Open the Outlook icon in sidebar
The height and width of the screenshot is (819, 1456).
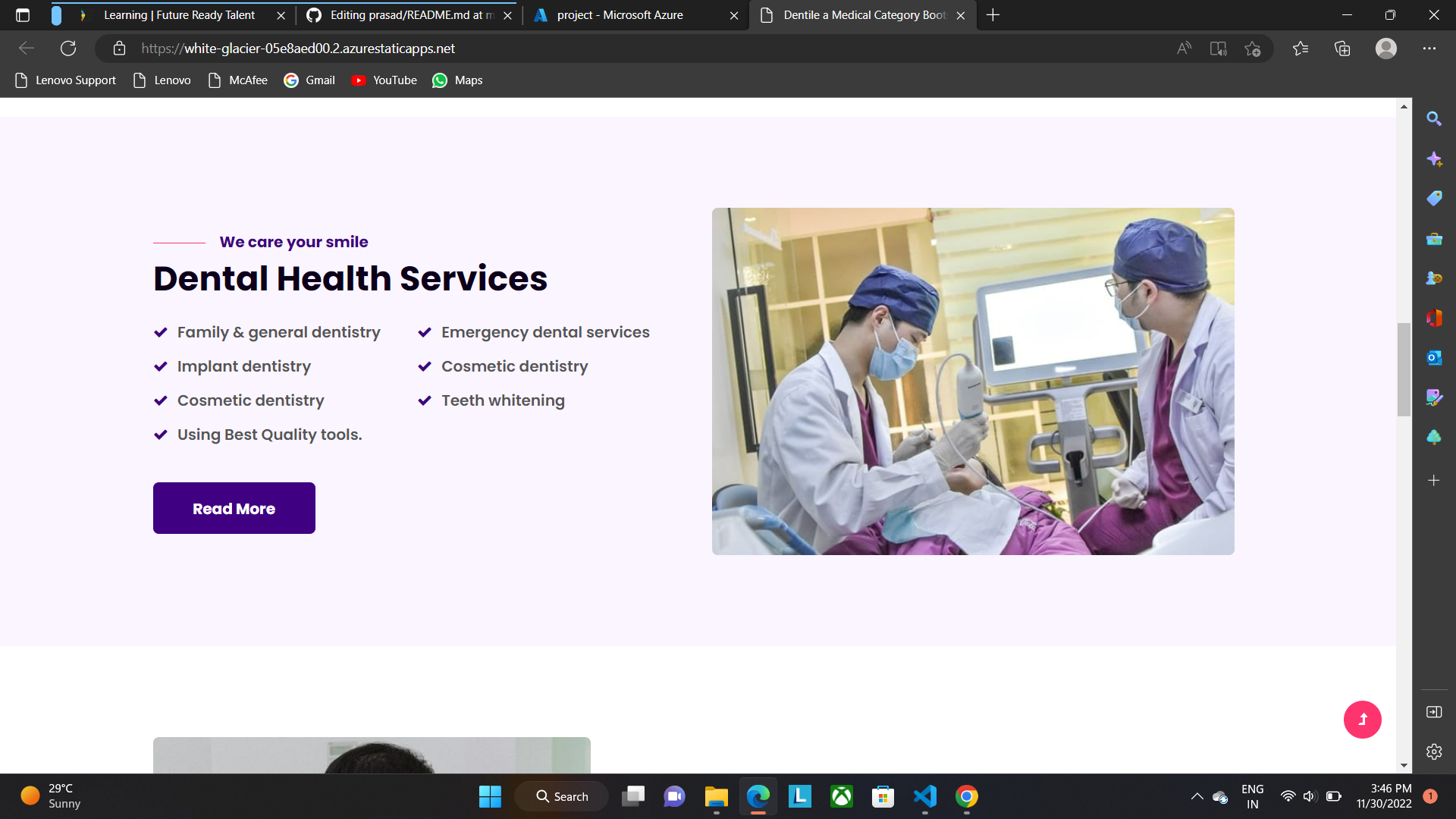1434,357
